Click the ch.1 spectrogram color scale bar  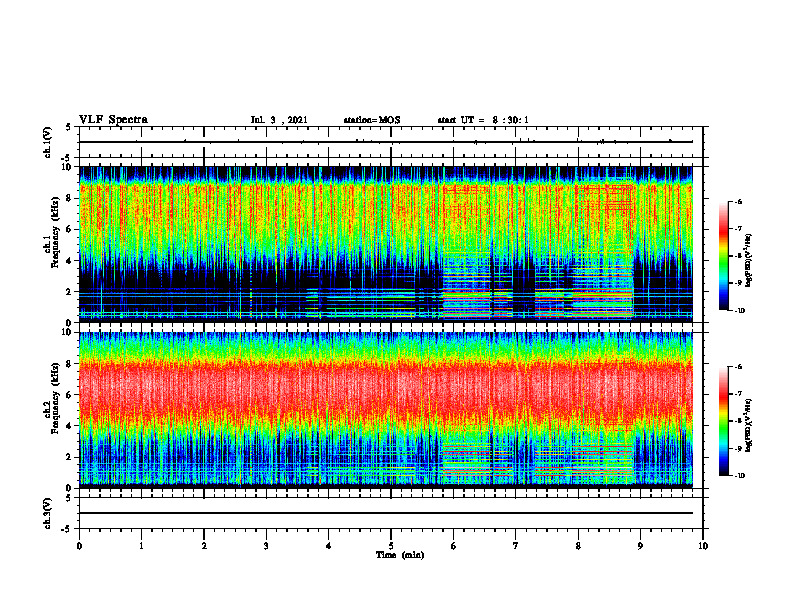pyautogui.click(x=723, y=256)
